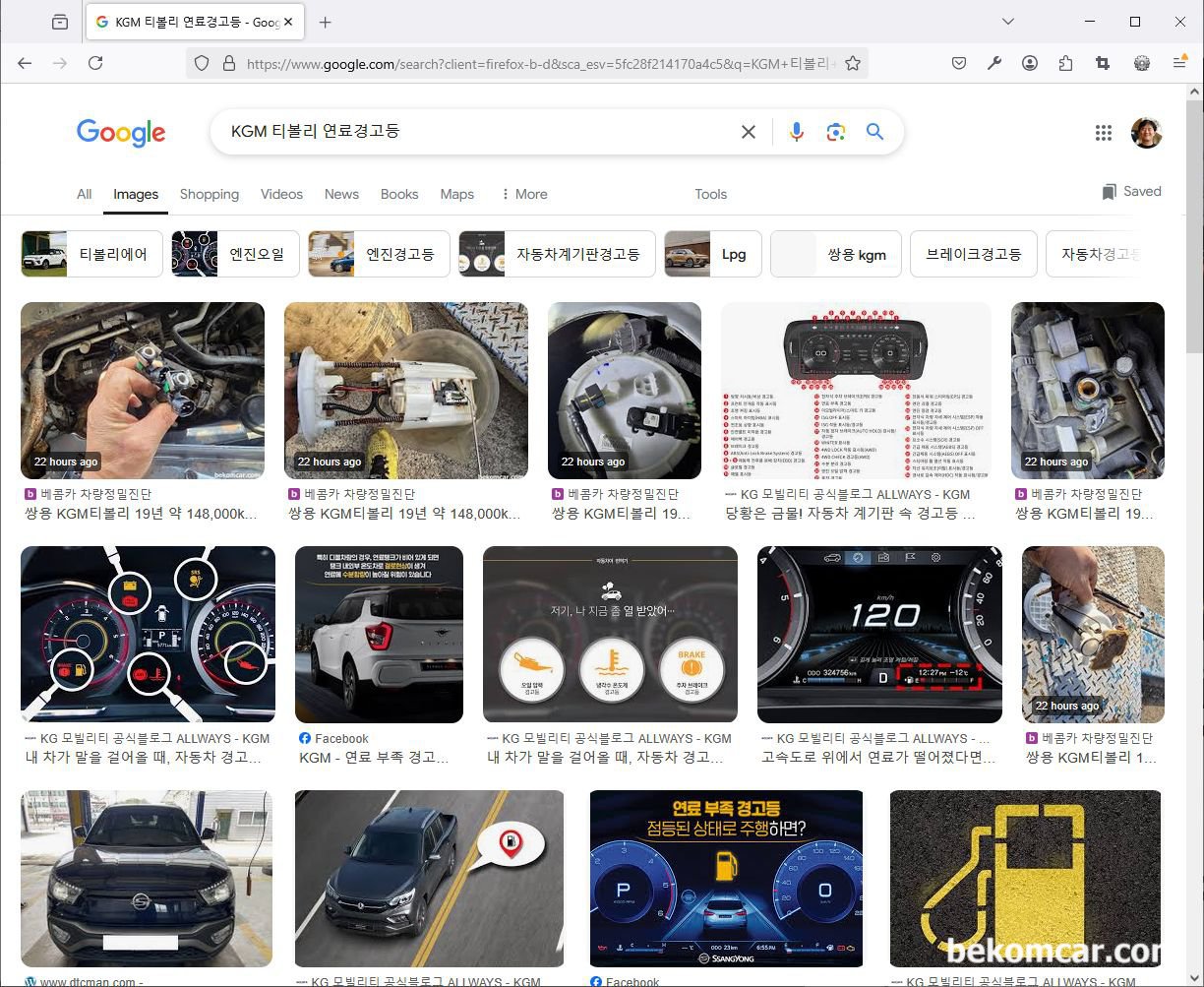This screenshot has width=1204, height=987.
Task: Switch to the All results tab
Action: (x=85, y=194)
